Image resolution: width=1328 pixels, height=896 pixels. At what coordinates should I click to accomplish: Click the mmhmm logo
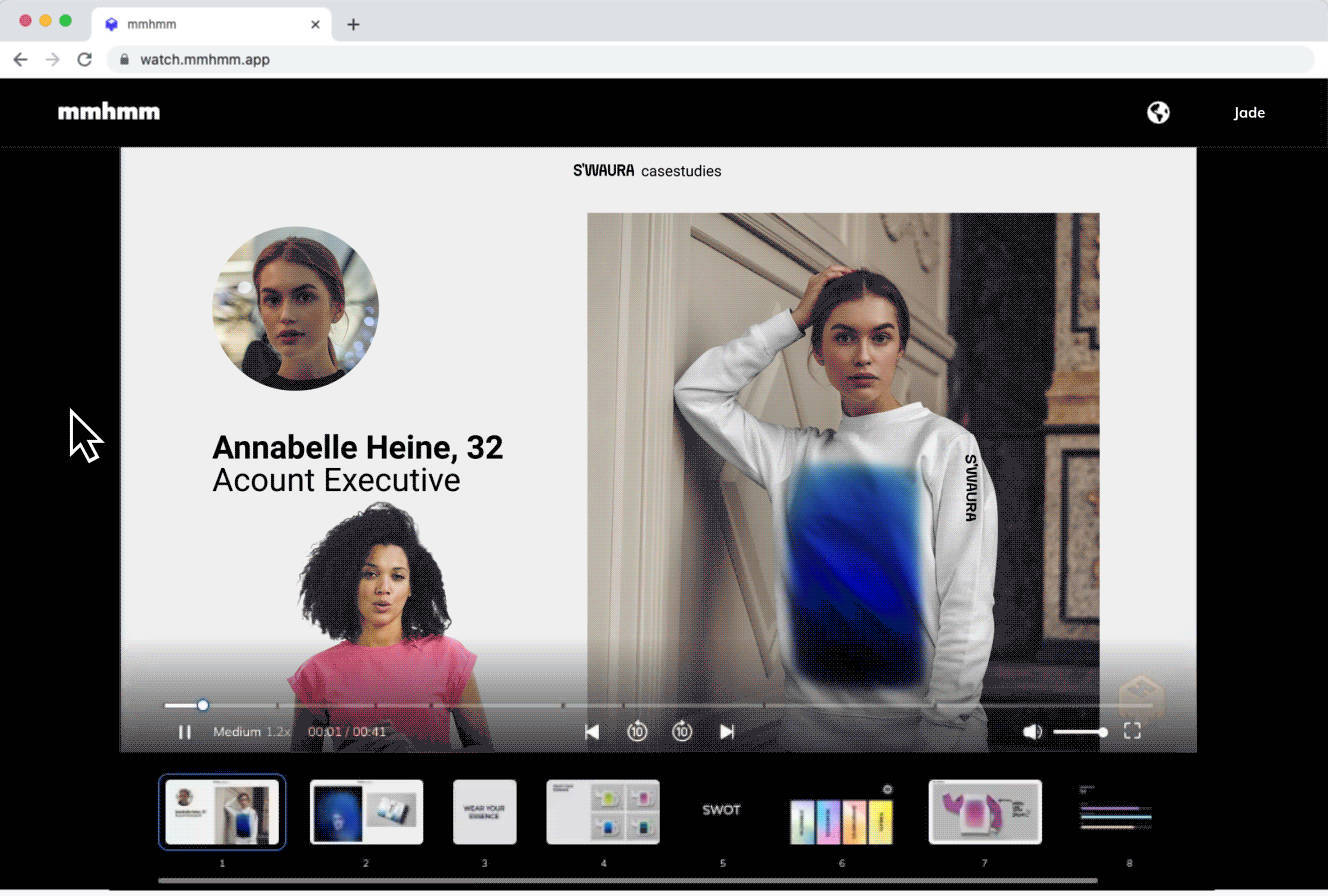pyautogui.click(x=109, y=111)
